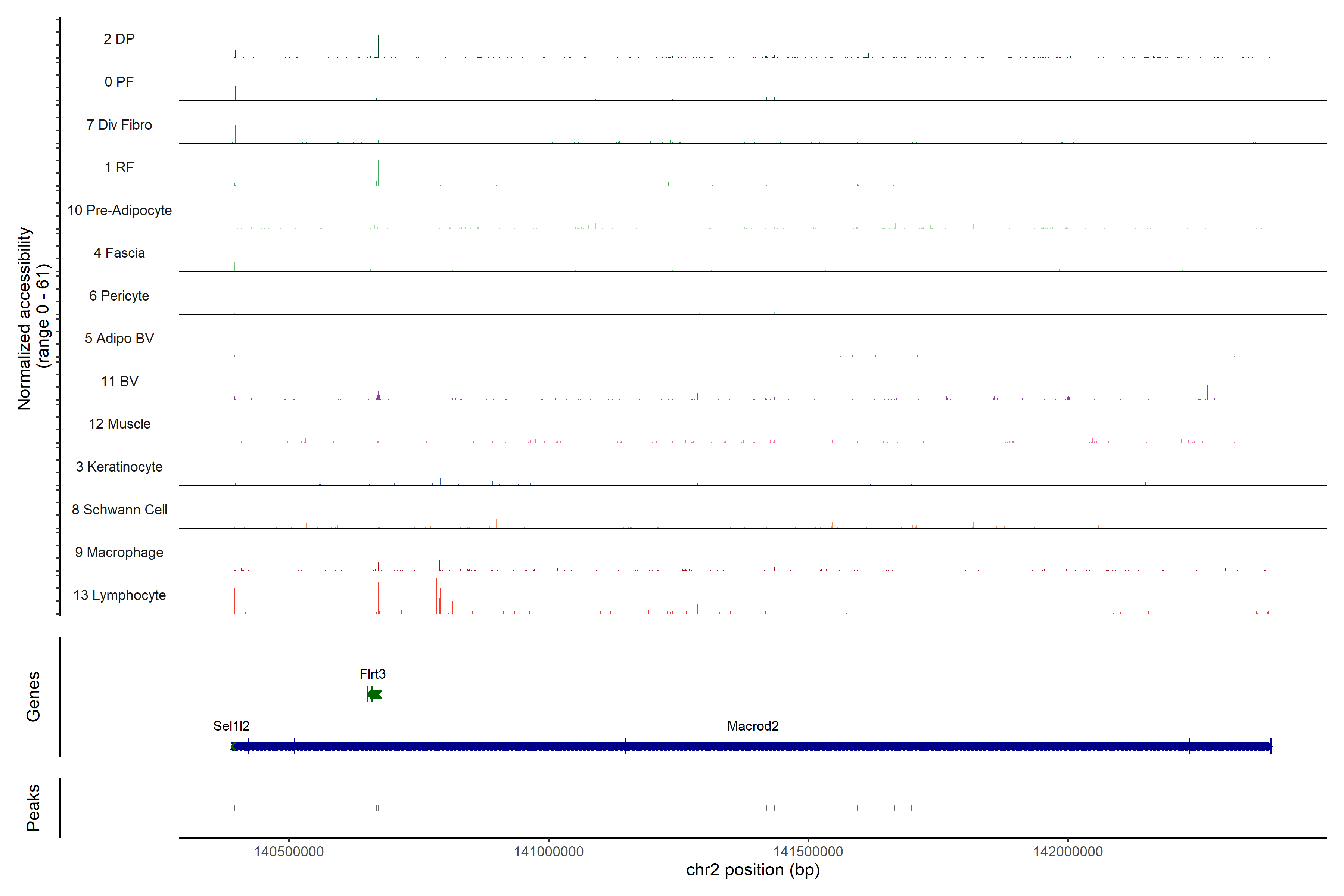1344x896 pixels.
Task: Select the 2 DP track label
Action: pos(119,39)
